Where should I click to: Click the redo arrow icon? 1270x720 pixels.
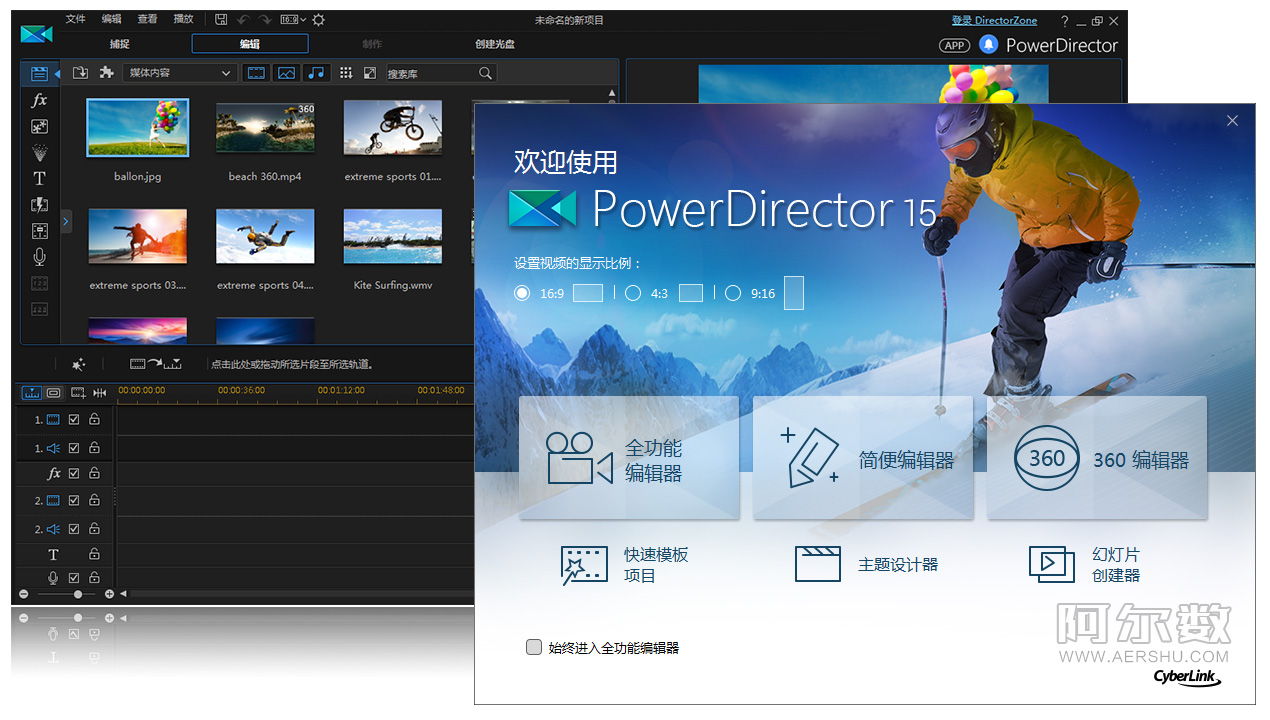click(264, 19)
